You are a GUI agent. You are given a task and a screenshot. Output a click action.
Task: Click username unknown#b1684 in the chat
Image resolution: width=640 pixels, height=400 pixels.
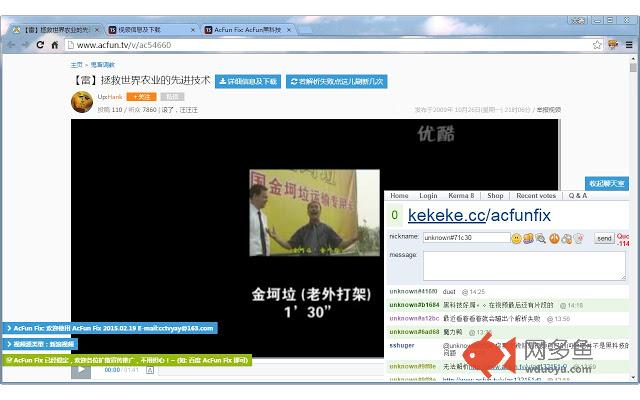click(414, 305)
